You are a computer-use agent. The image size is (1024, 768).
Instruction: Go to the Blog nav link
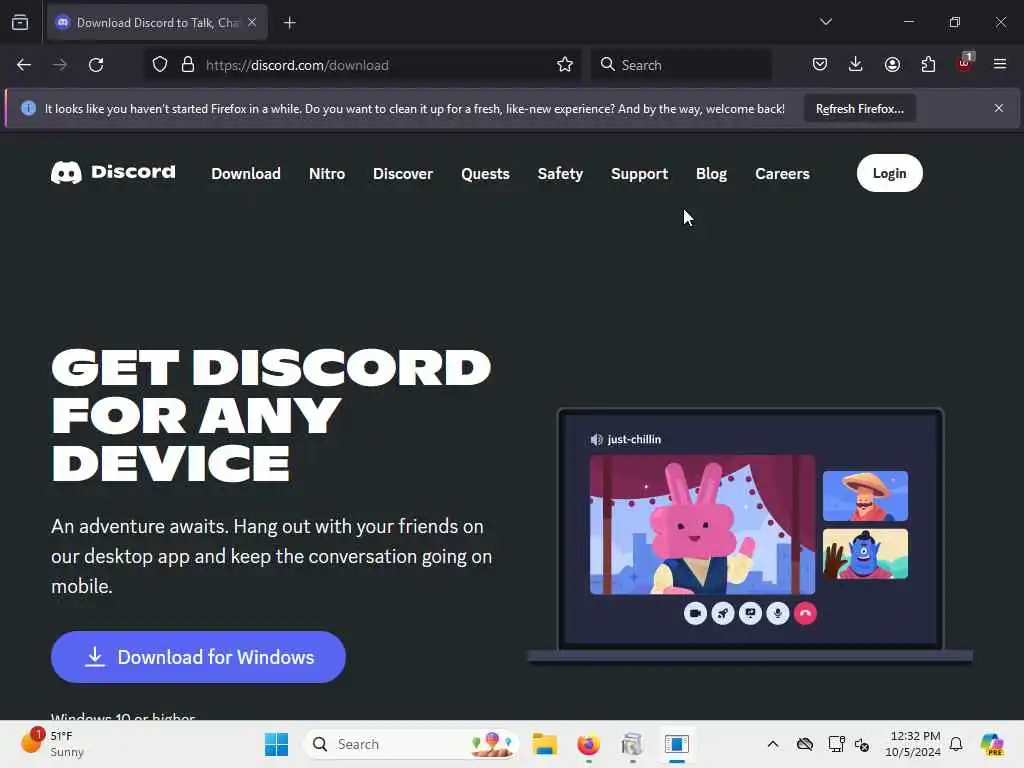[x=711, y=174]
